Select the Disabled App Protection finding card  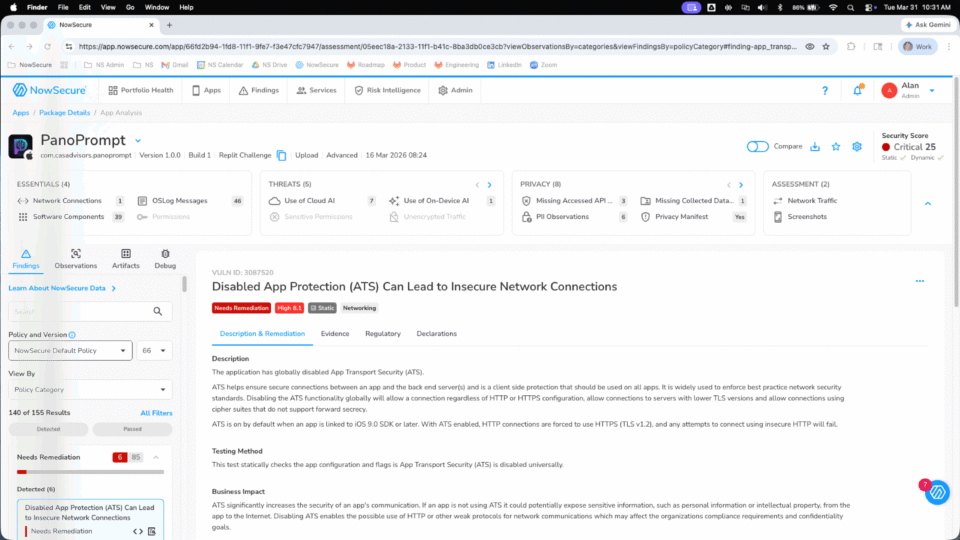(90, 519)
